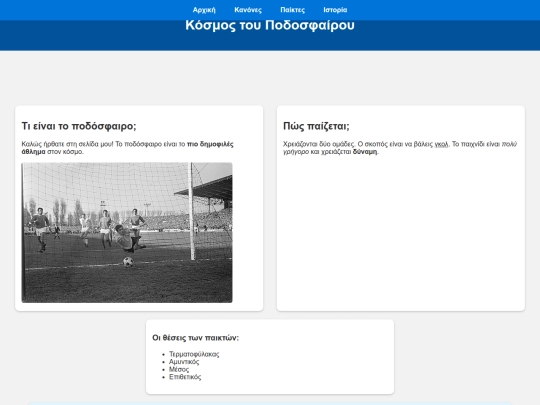Screen dimensions: 540x405
Task: Select the Ιστορία navigation link
Action: coord(335,10)
